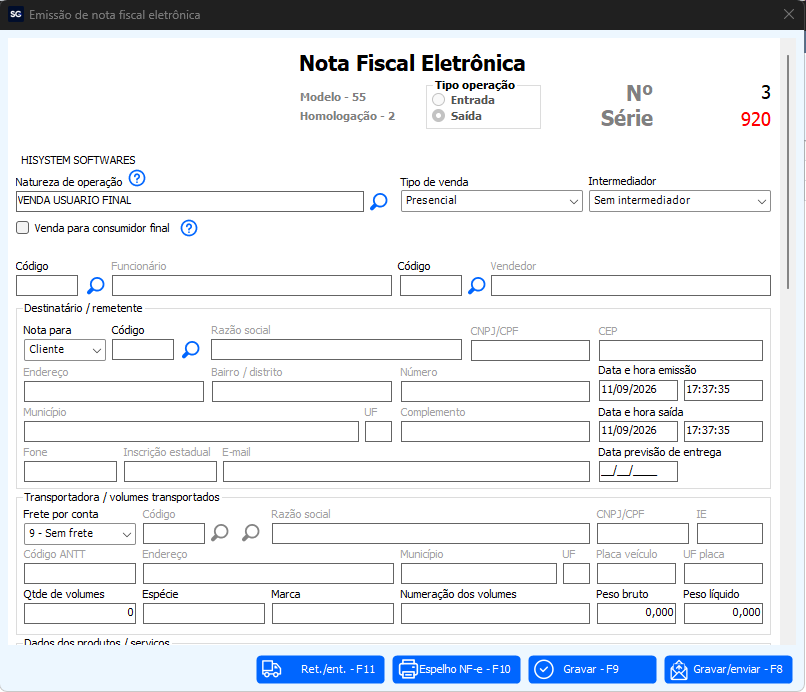Open search for Natureza de operação

tap(379, 201)
